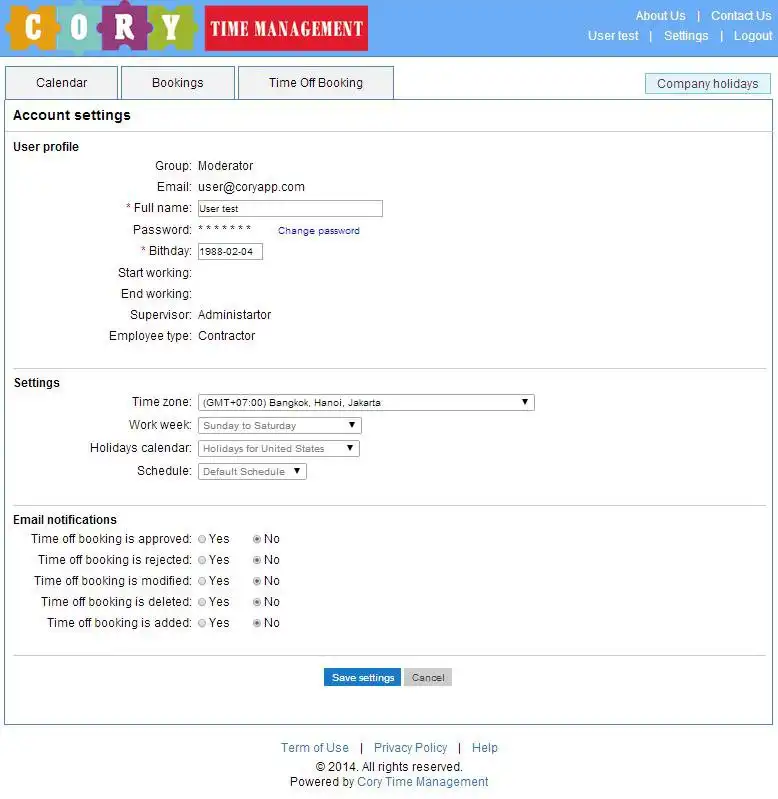Viewport: 778px width, 799px height.
Task: Open the Holidays calendar dropdown
Action: coord(279,448)
